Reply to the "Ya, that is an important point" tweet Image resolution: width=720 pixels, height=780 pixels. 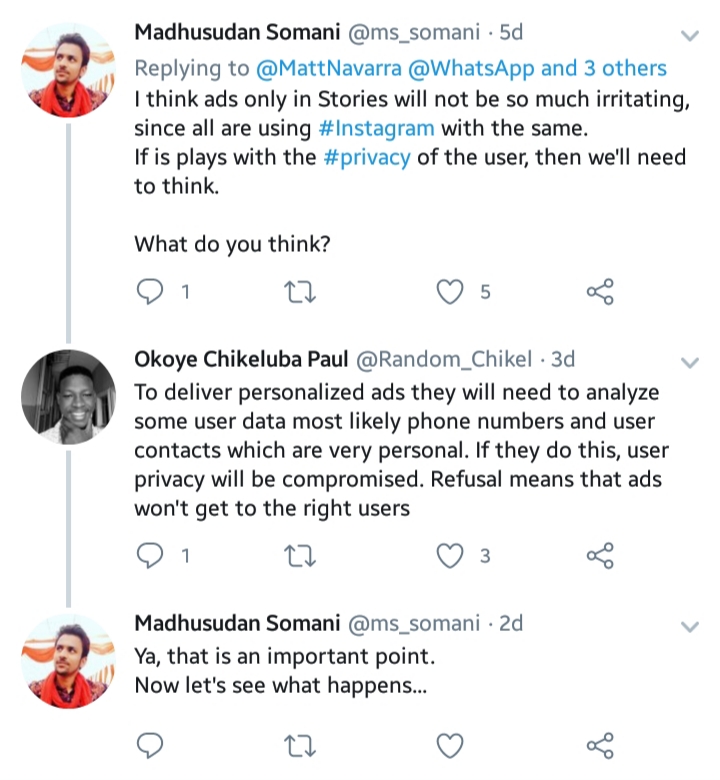(x=149, y=745)
